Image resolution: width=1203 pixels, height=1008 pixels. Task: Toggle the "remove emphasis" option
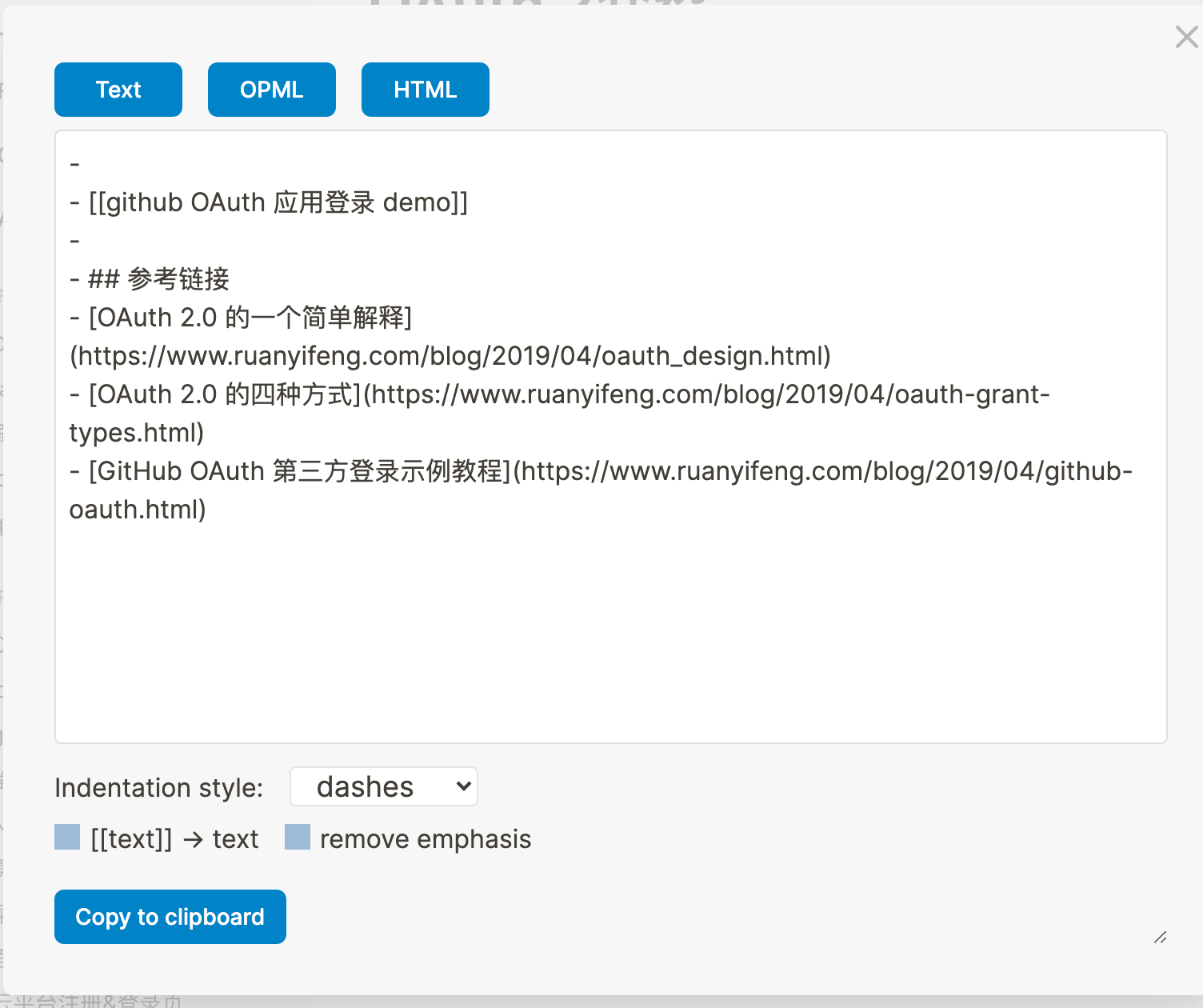point(297,838)
